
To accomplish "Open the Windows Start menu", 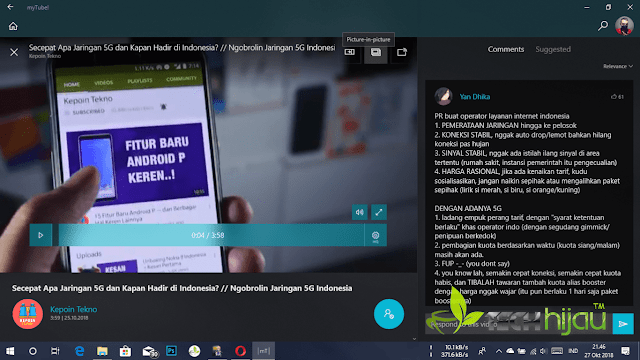I will (x=10, y=351).
